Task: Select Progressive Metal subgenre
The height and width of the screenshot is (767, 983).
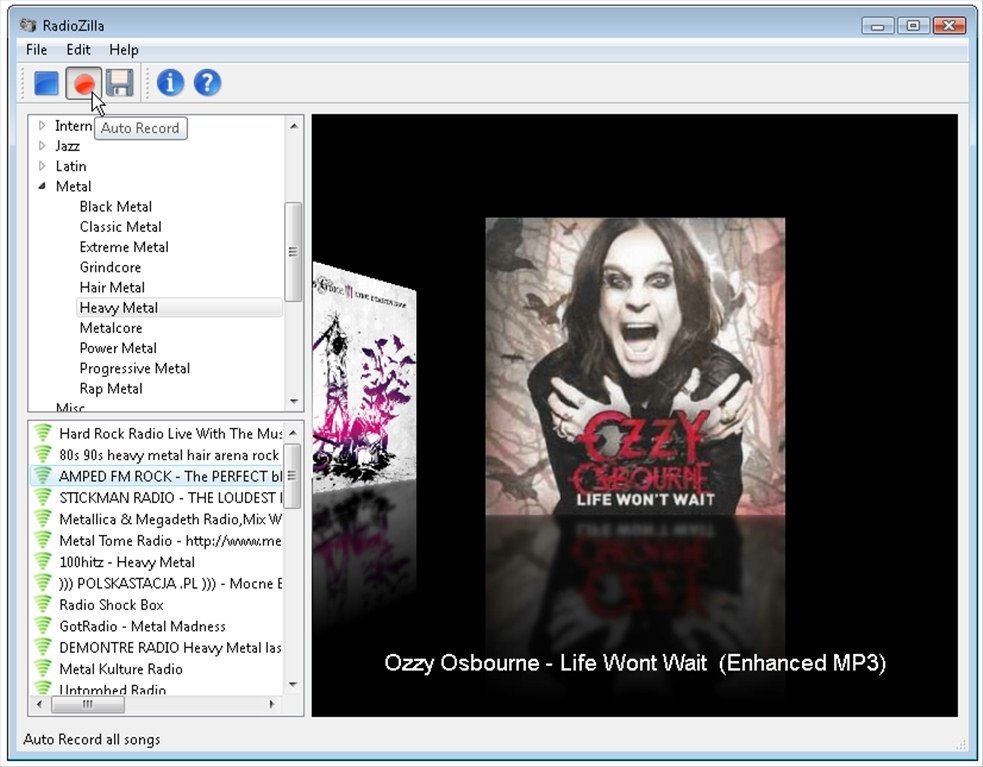Action: tap(134, 368)
